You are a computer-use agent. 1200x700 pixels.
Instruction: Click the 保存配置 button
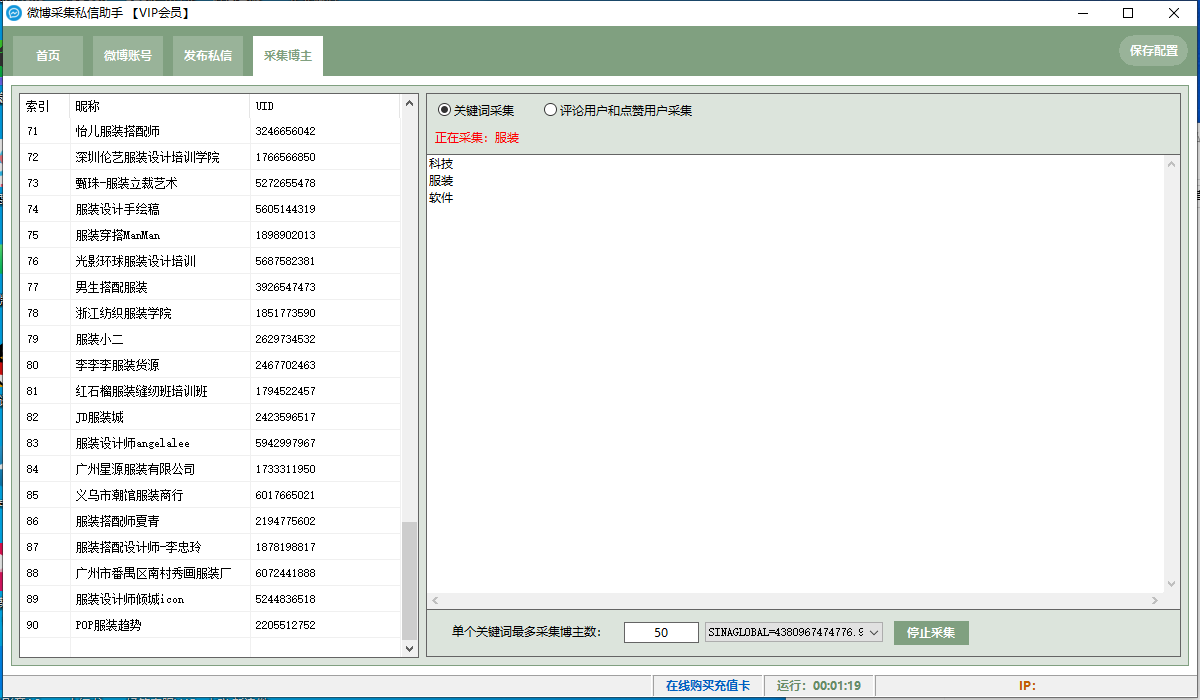pyautogui.click(x=1153, y=51)
